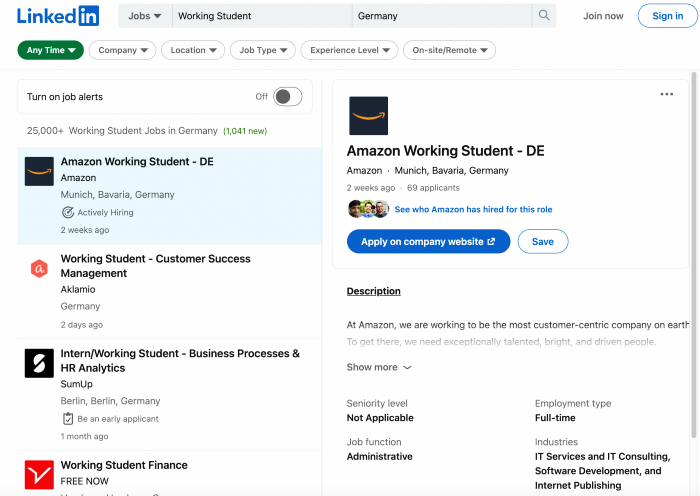The height and width of the screenshot is (496, 700).
Task: Click the '1 month ago' posting date
Action: coord(84,436)
